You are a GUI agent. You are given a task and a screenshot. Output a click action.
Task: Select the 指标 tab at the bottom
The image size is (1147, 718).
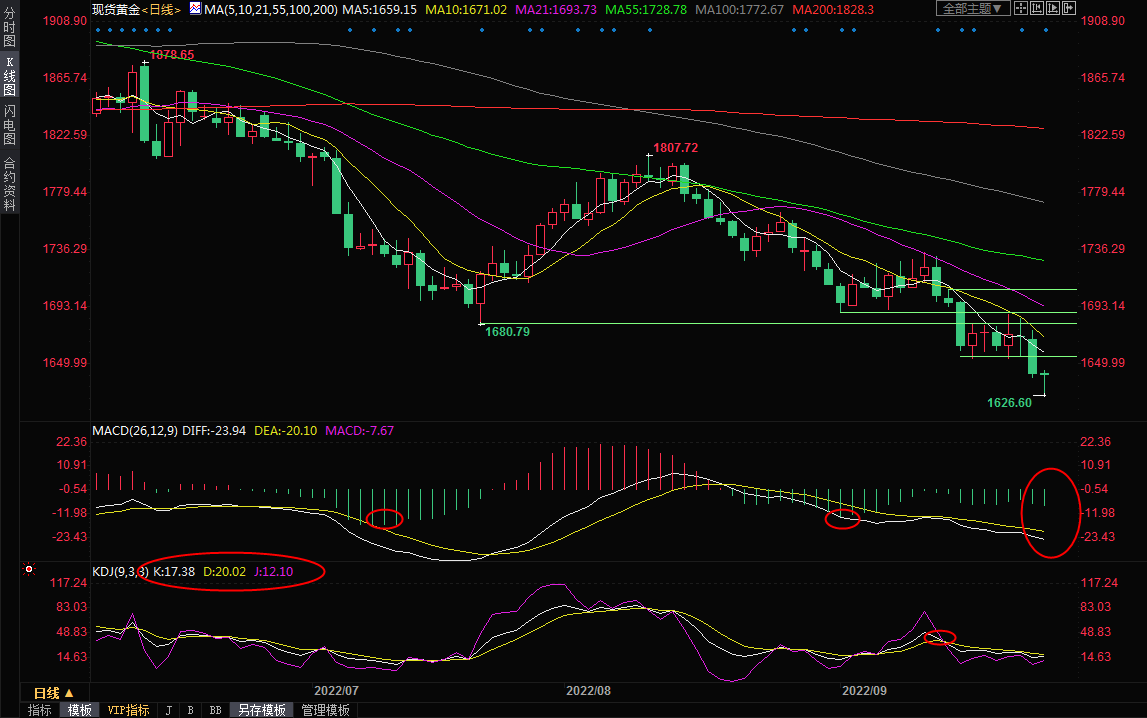pos(40,710)
